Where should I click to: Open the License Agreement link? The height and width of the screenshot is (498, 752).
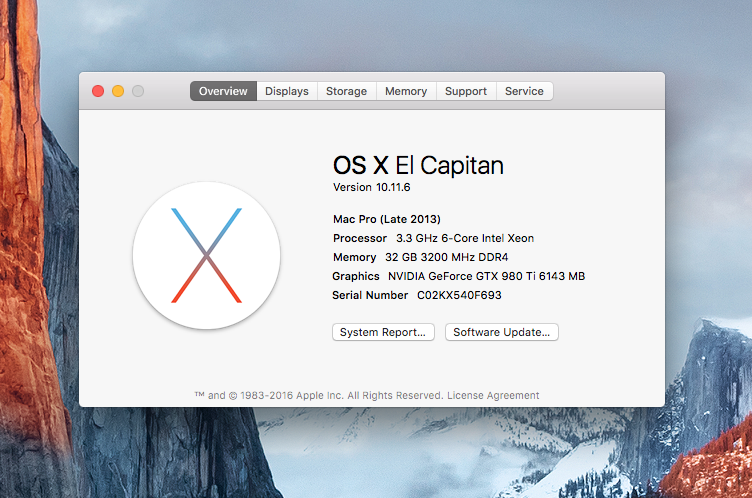click(493, 395)
